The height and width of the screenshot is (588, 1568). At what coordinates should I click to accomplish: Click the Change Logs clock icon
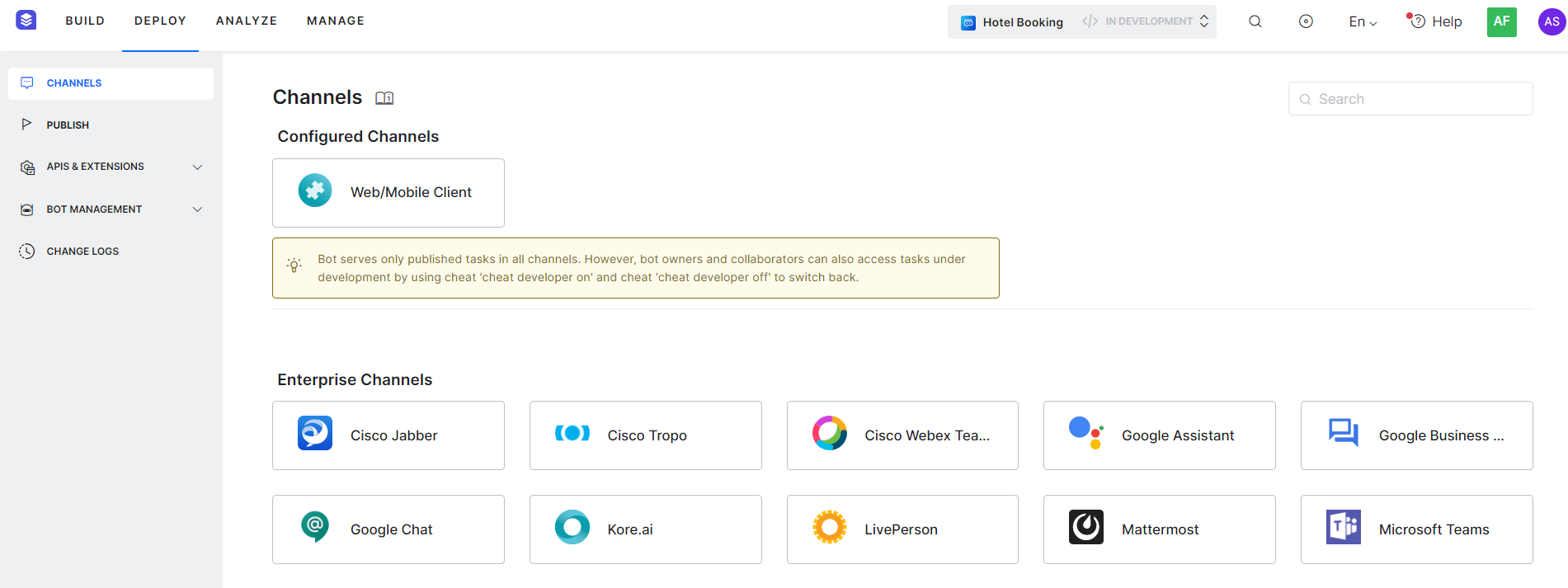[27, 252]
